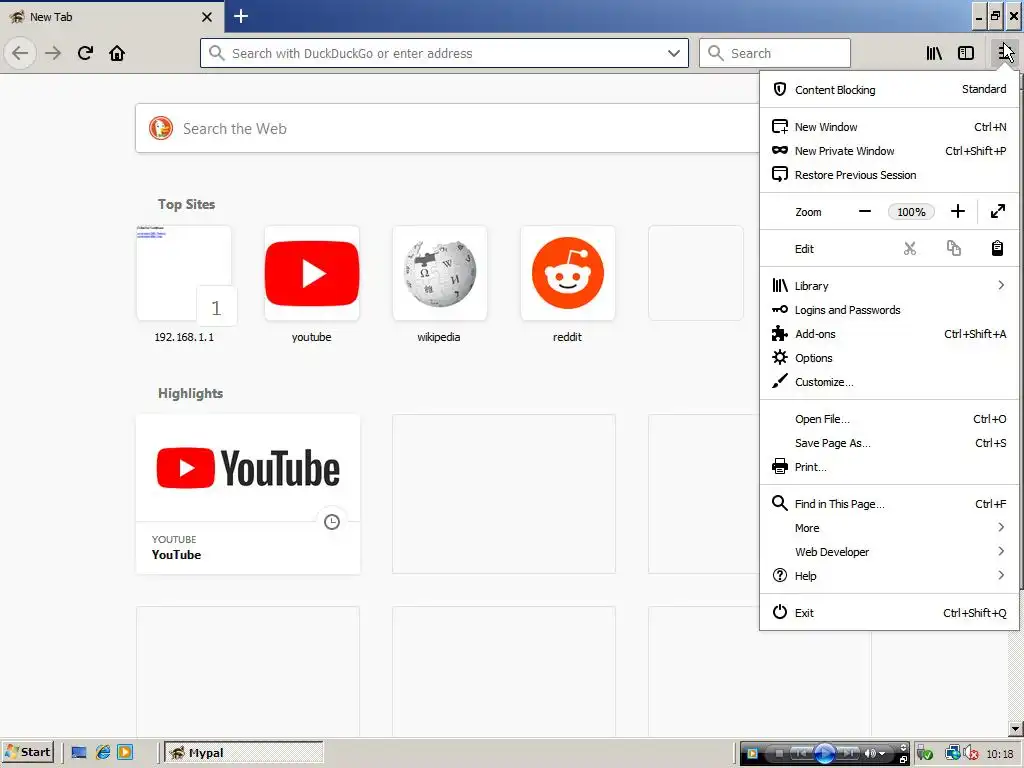Viewport: 1024px width, 768px height.
Task: Go back with the back arrow button
Action: point(20,53)
